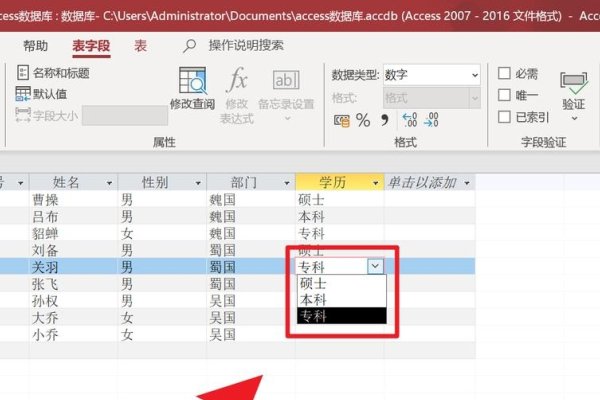Open the 部门 column filter arrow
Viewport: 600px width, 400px height.
pyautogui.click(x=287, y=183)
